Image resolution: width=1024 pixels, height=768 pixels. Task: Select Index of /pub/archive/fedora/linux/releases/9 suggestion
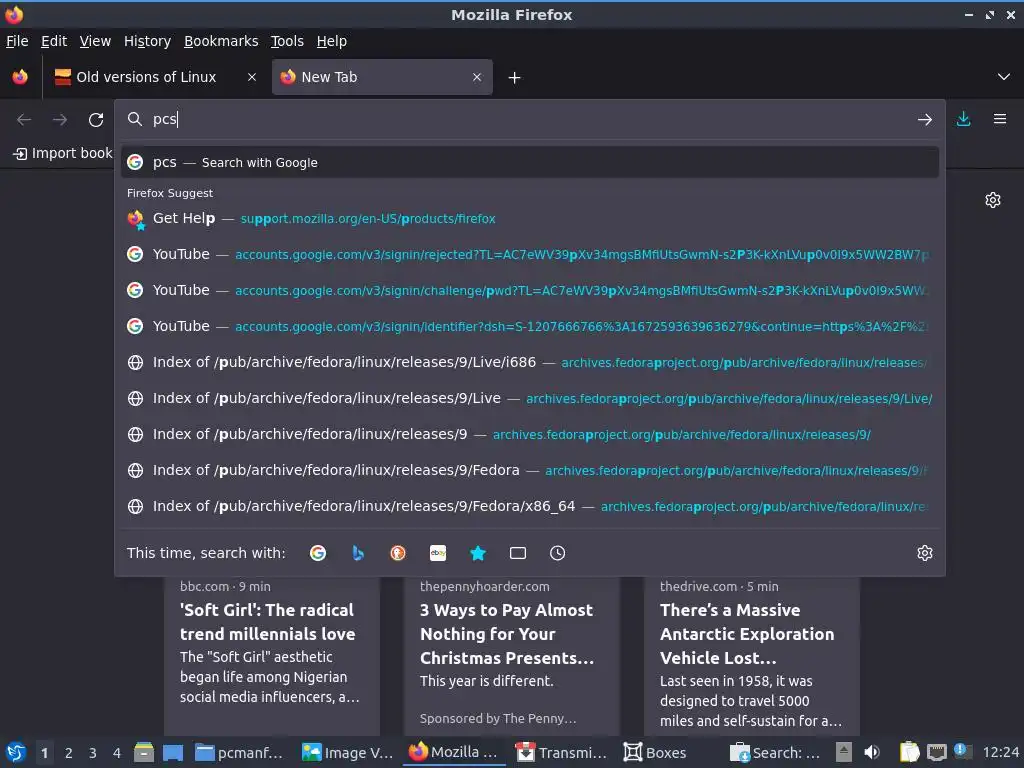[x=530, y=434]
